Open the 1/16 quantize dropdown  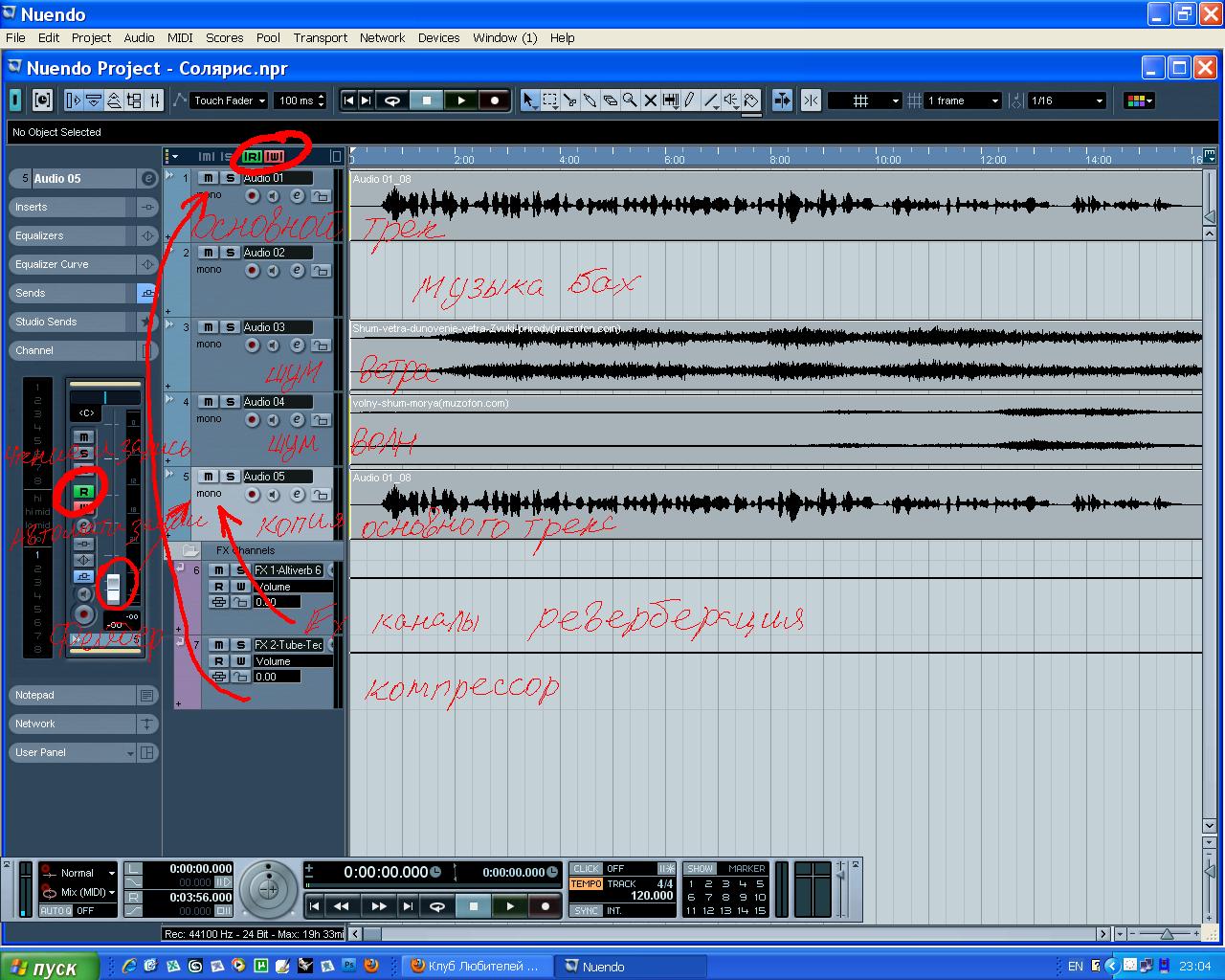point(1067,100)
